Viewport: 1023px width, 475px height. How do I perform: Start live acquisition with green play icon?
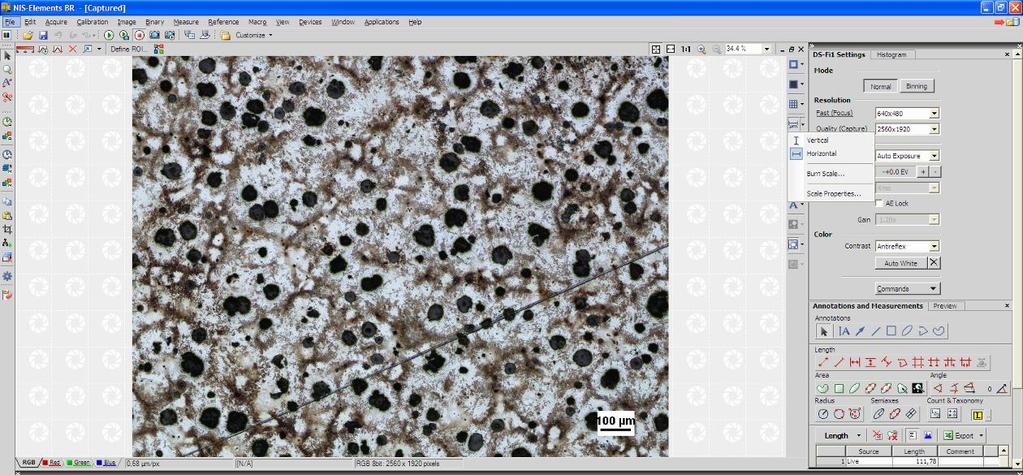click(109, 35)
